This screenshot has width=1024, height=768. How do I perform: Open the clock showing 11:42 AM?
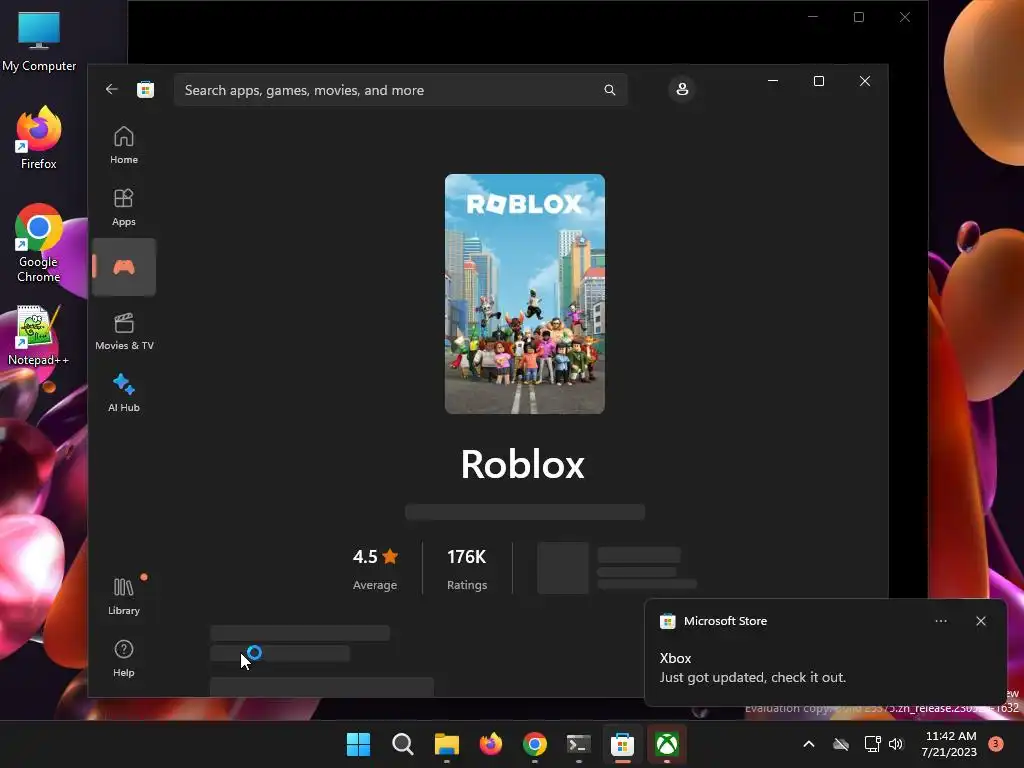point(950,744)
